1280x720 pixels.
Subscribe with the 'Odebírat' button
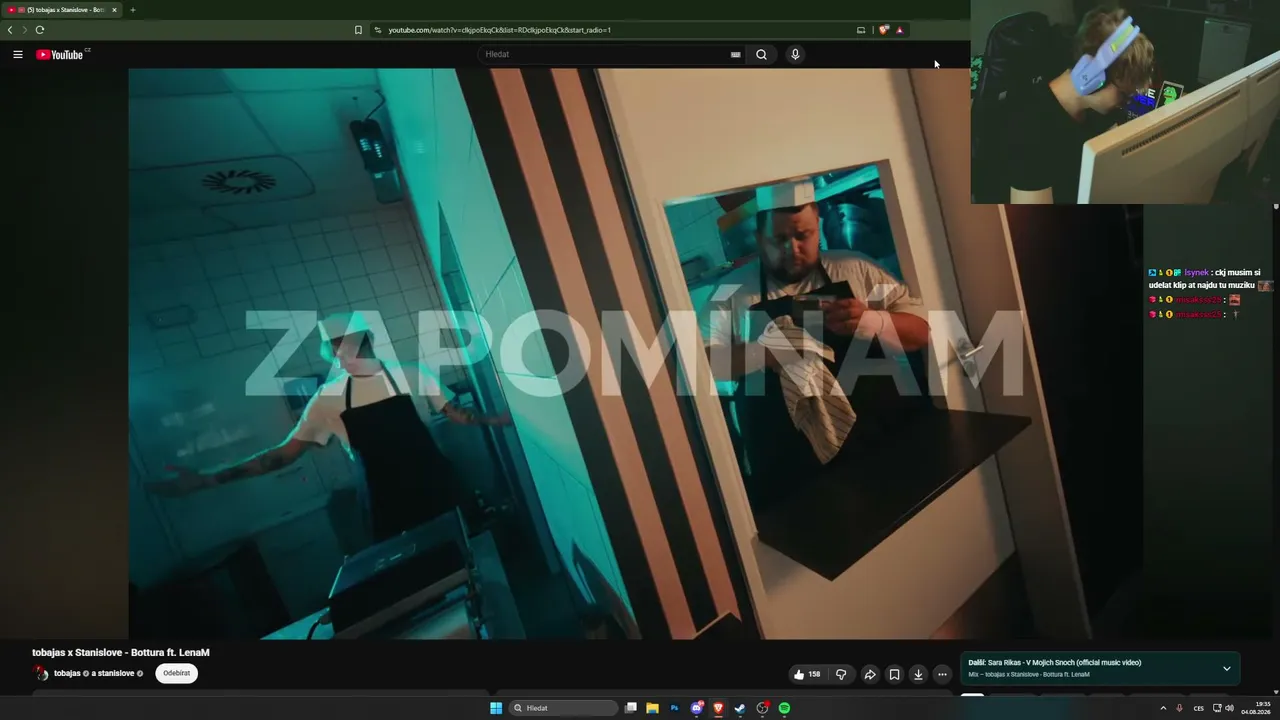[x=177, y=673]
